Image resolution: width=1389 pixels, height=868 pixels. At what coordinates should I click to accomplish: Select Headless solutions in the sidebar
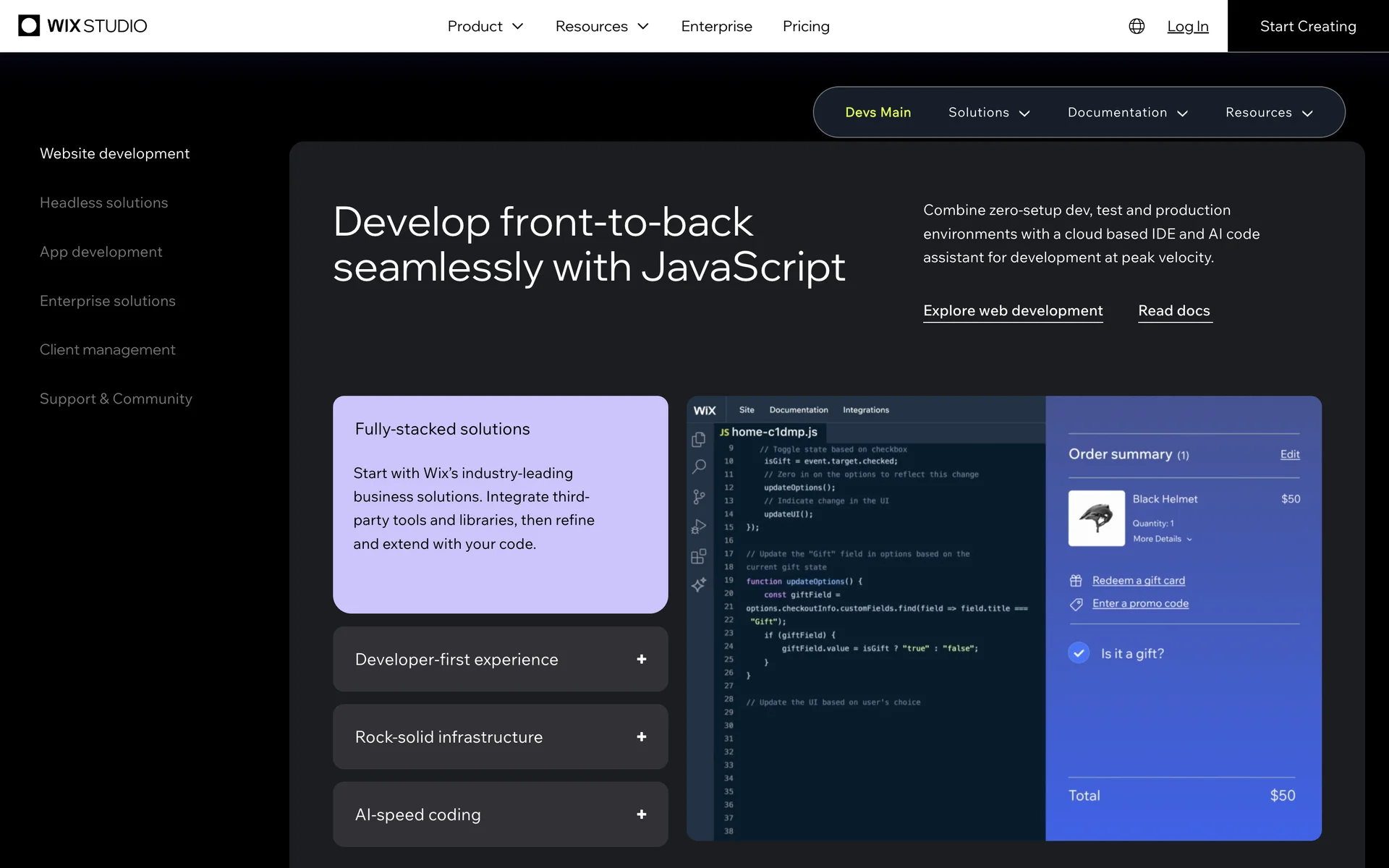103,203
